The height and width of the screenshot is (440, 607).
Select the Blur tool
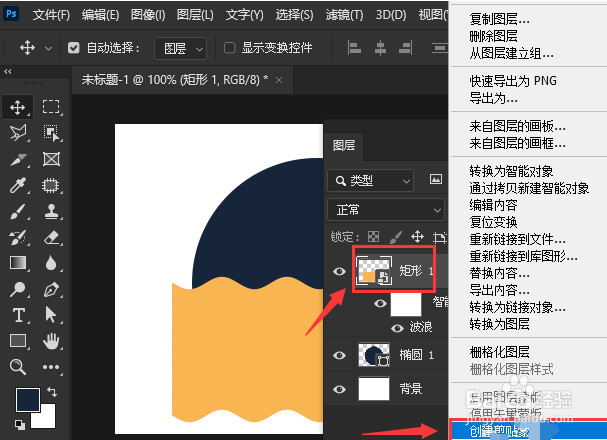click(51, 263)
